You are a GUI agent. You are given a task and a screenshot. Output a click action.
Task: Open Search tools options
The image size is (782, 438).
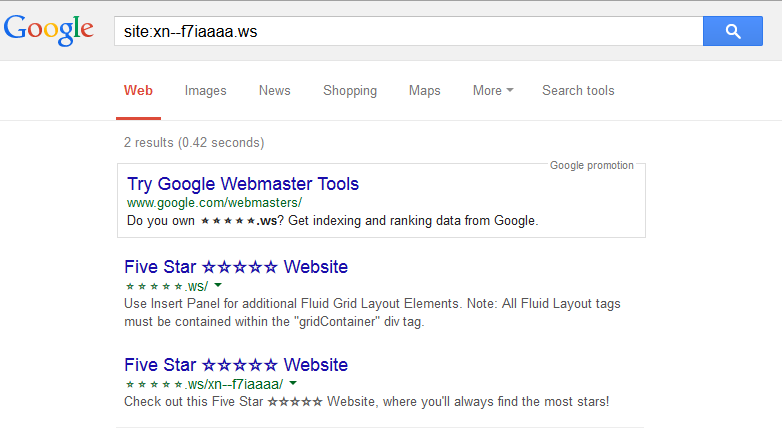pyautogui.click(x=578, y=91)
